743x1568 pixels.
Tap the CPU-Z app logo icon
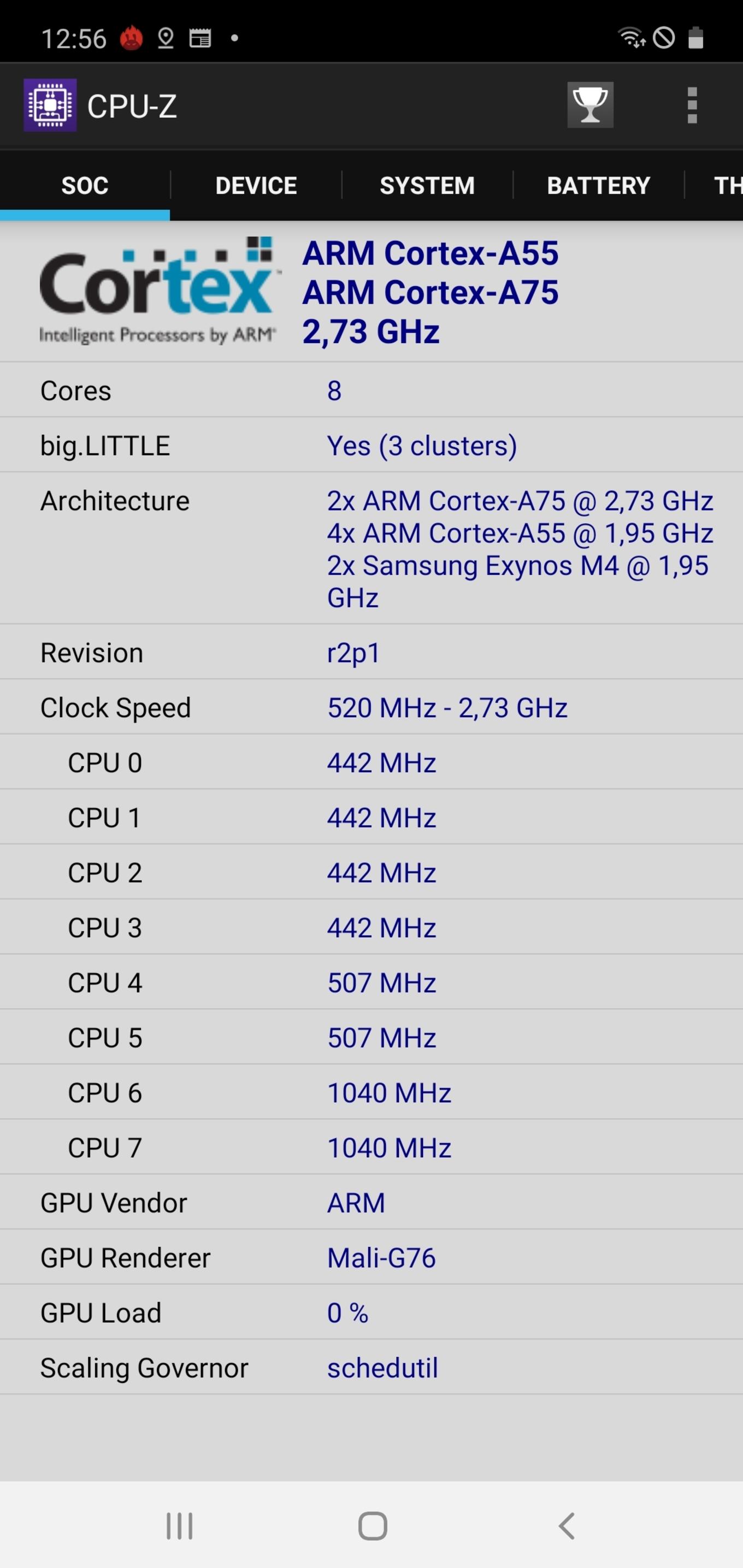click(50, 105)
